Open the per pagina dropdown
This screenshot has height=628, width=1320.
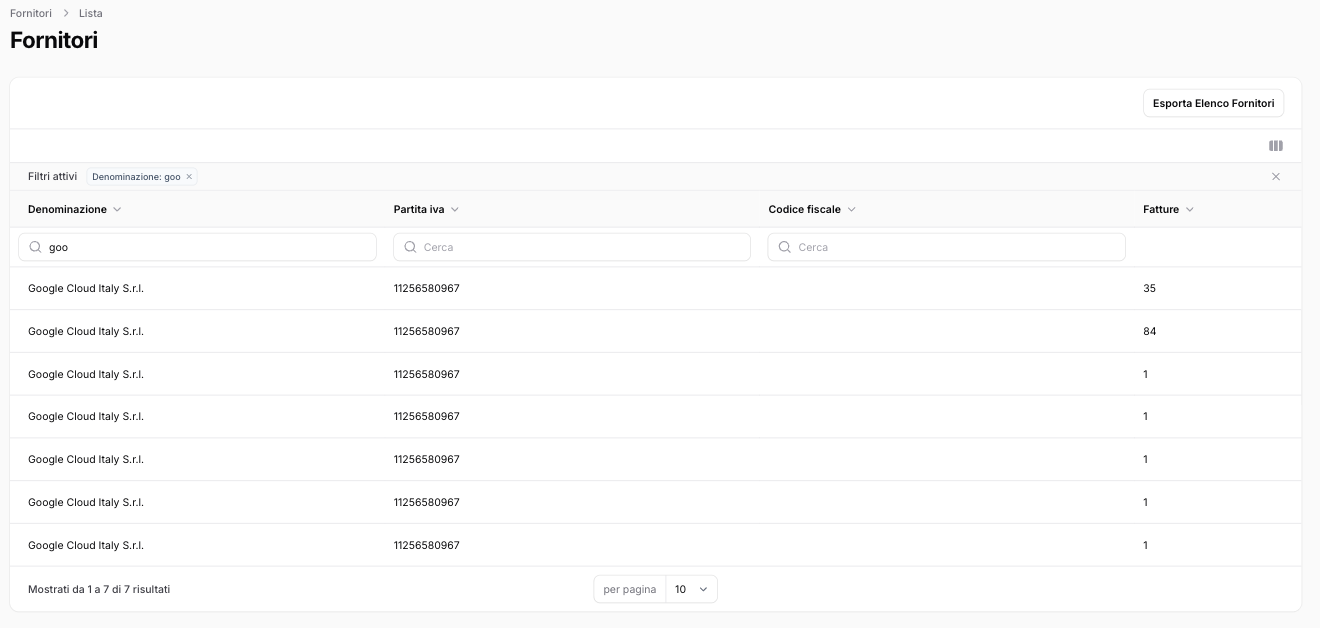tap(691, 590)
